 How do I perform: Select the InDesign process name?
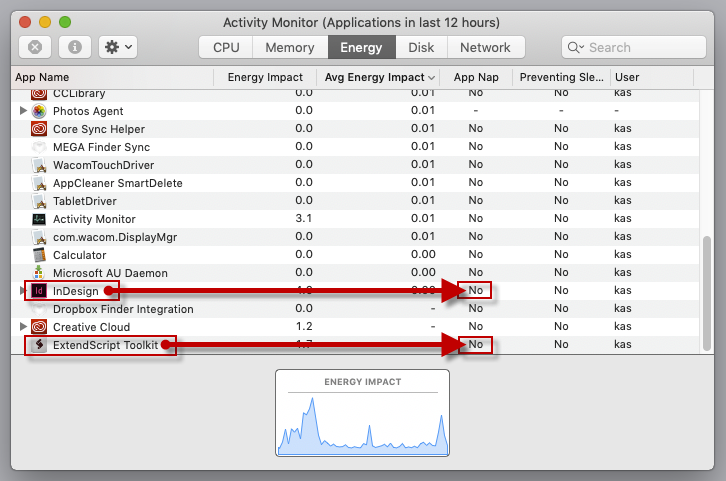pyautogui.click(x=75, y=291)
